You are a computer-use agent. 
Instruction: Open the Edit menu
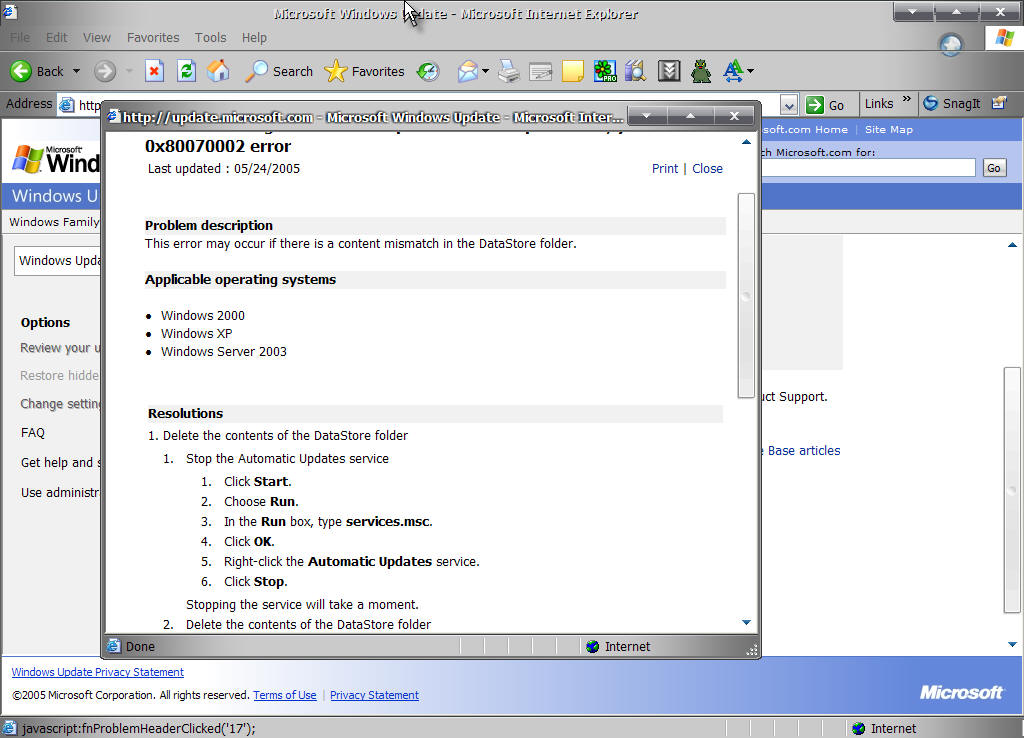pyautogui.click(x=56, y=38)
